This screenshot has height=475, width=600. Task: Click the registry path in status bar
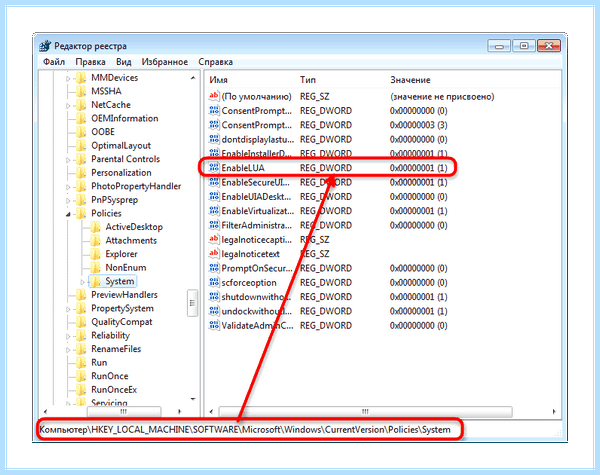pyautogui.click(x=245, y=430)
